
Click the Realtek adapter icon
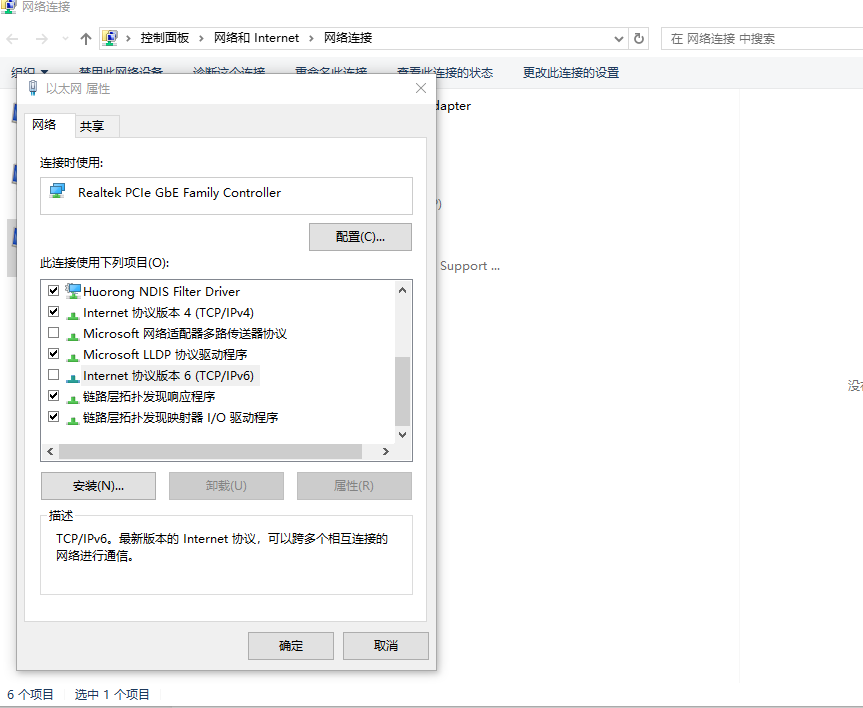coord(57,191)
